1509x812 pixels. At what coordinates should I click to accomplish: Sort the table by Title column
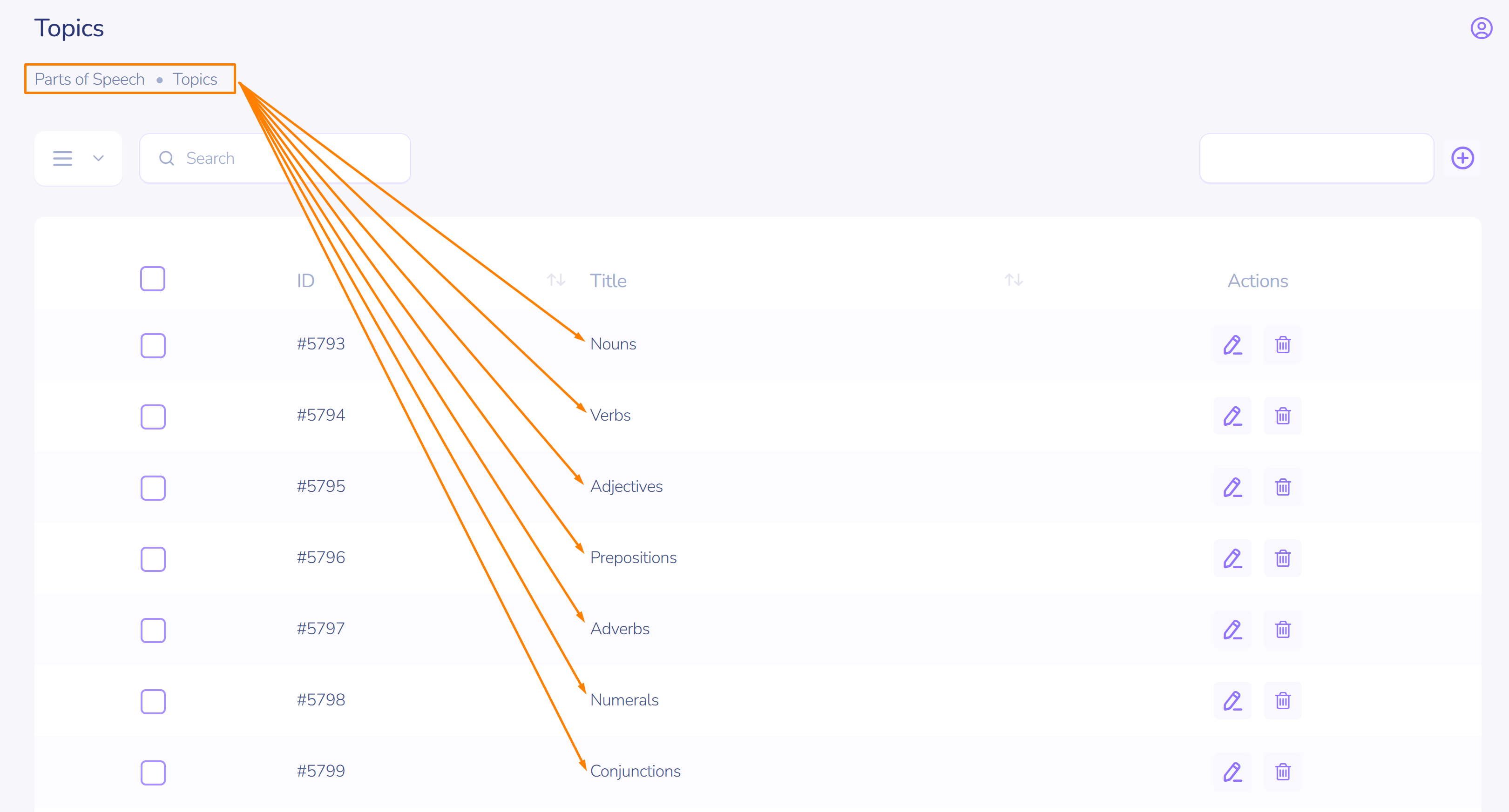(x=1014, y=280)
